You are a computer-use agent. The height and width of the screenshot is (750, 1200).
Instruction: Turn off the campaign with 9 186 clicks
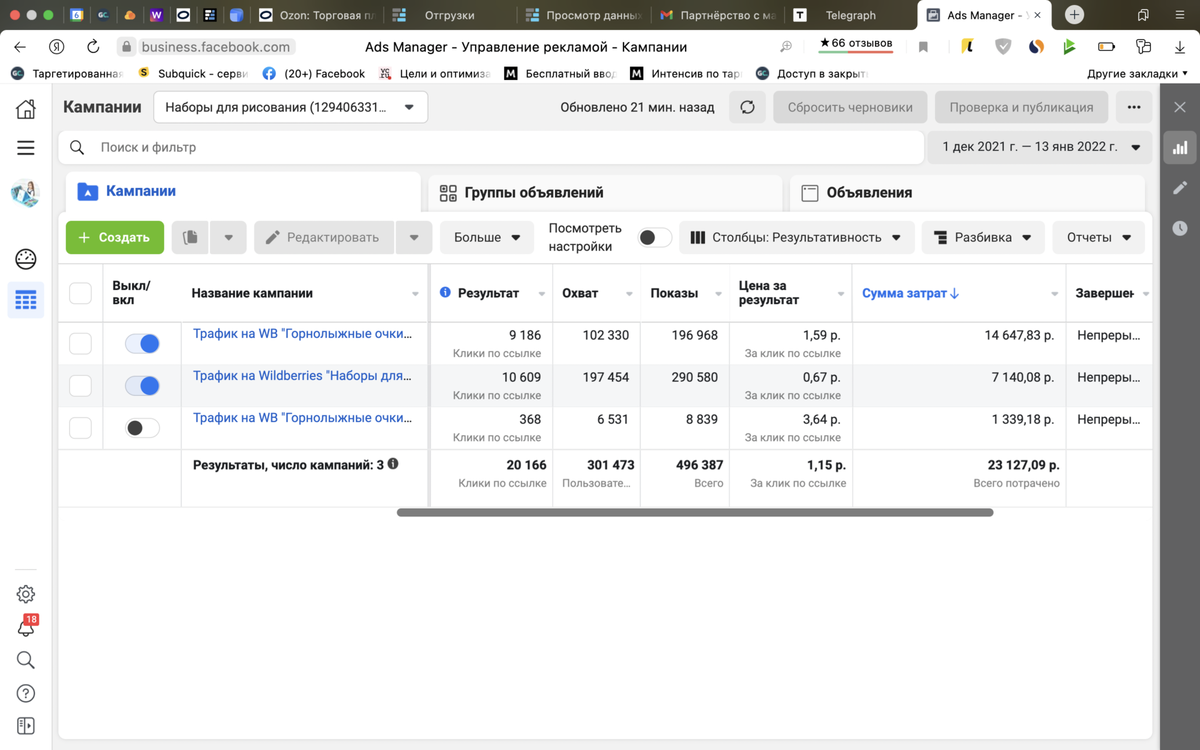142,344
